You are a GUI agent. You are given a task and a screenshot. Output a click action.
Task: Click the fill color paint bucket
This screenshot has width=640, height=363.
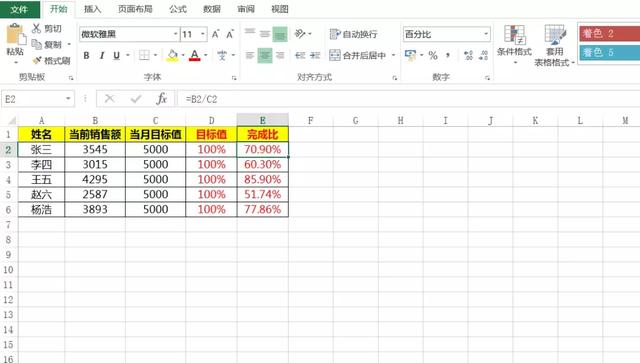tap(173, 55)
